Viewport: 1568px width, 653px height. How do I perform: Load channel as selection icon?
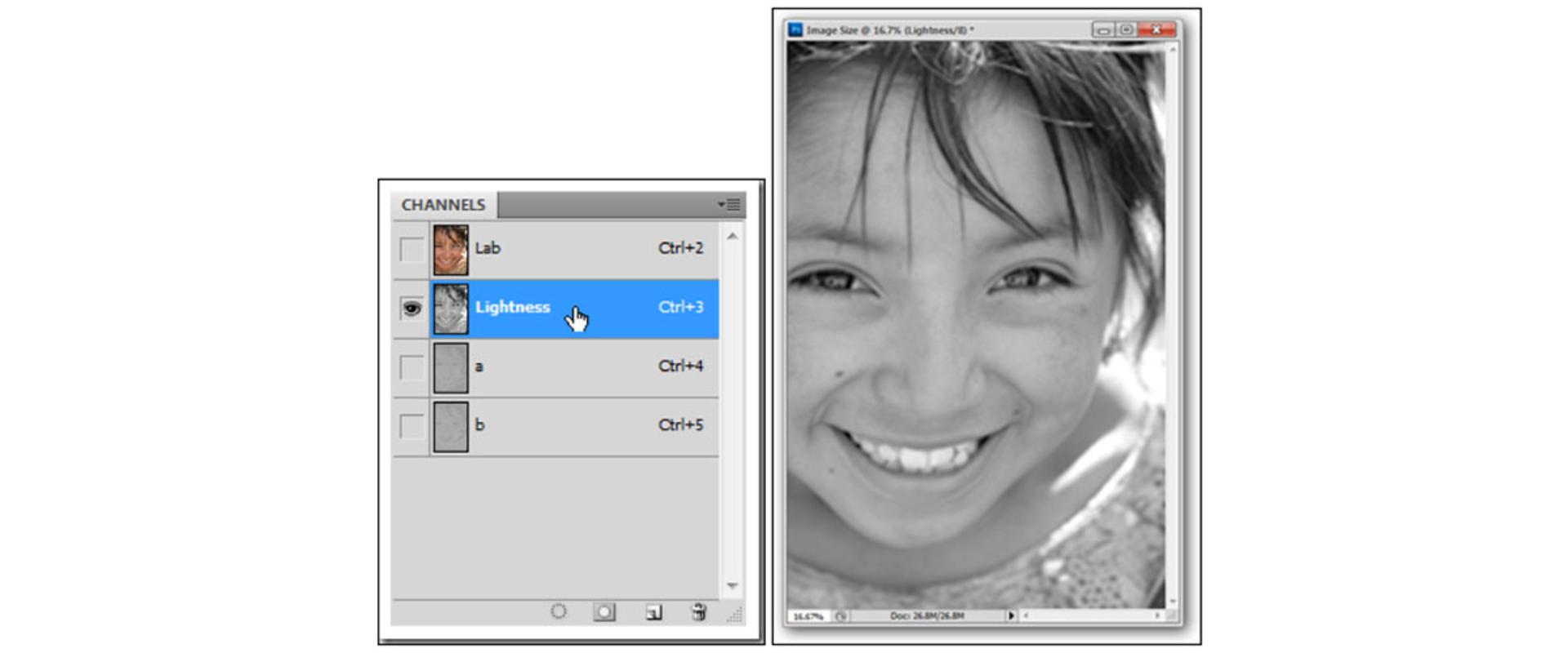tap(559, 611)
